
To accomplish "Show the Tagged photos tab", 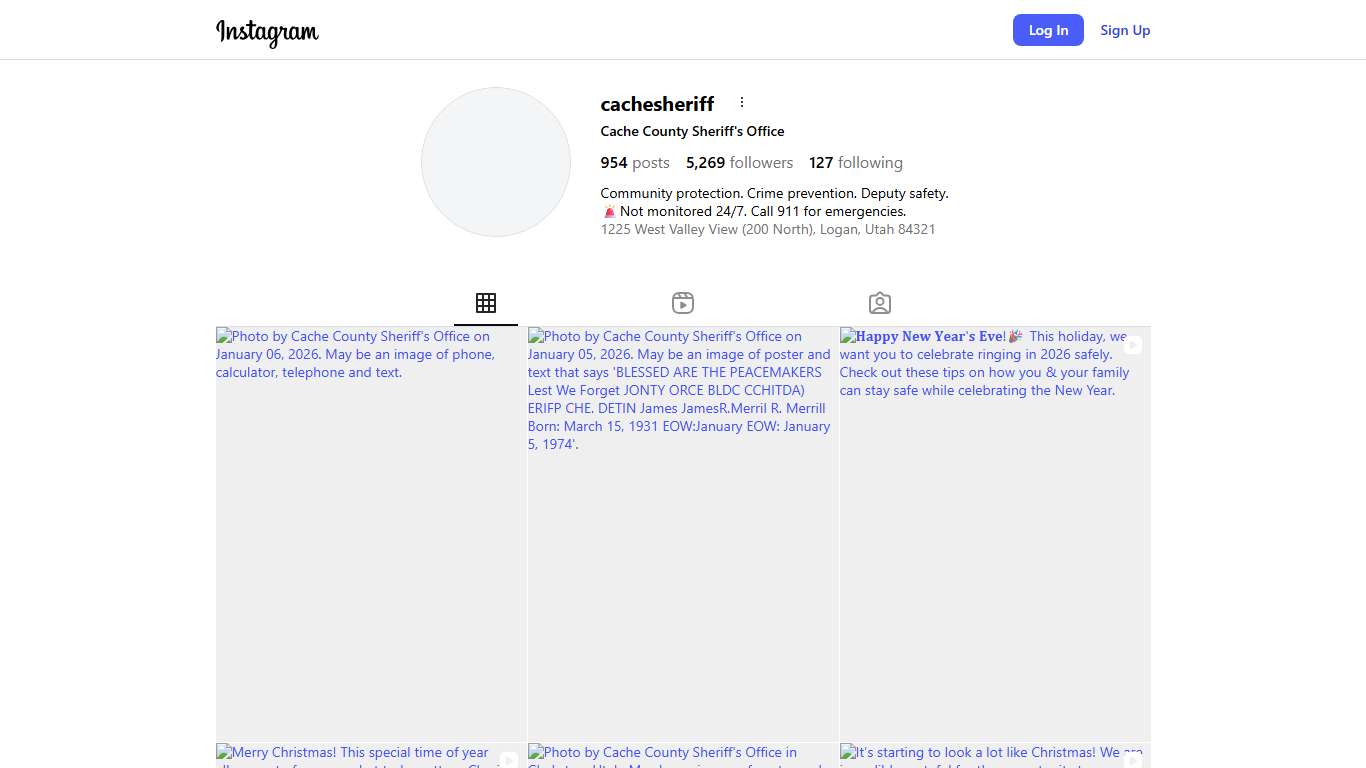I will [x=880, y=303].
